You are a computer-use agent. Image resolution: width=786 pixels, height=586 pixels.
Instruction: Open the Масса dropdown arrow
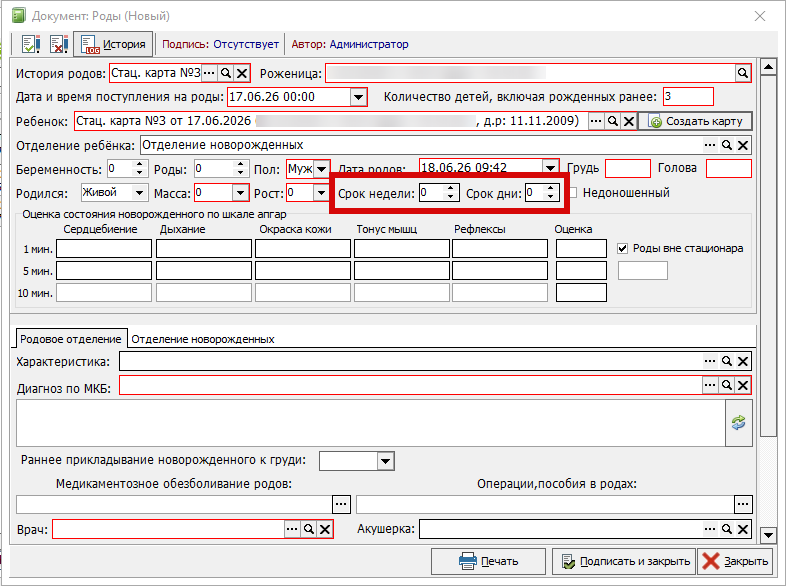coord(241,192)
